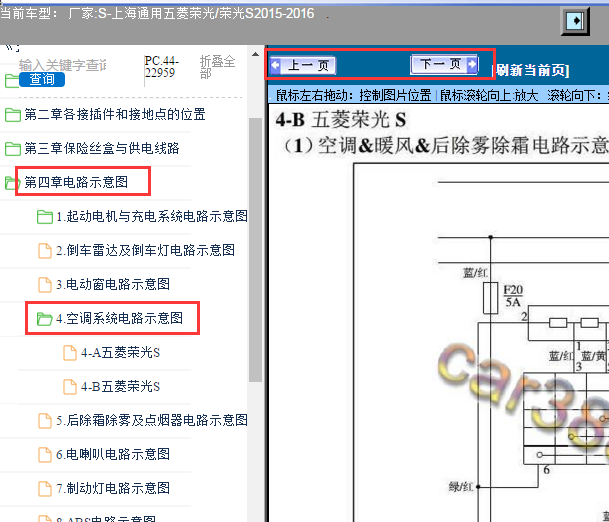Click the arrow icon at the top-right corner of the header

coord(575,21)
